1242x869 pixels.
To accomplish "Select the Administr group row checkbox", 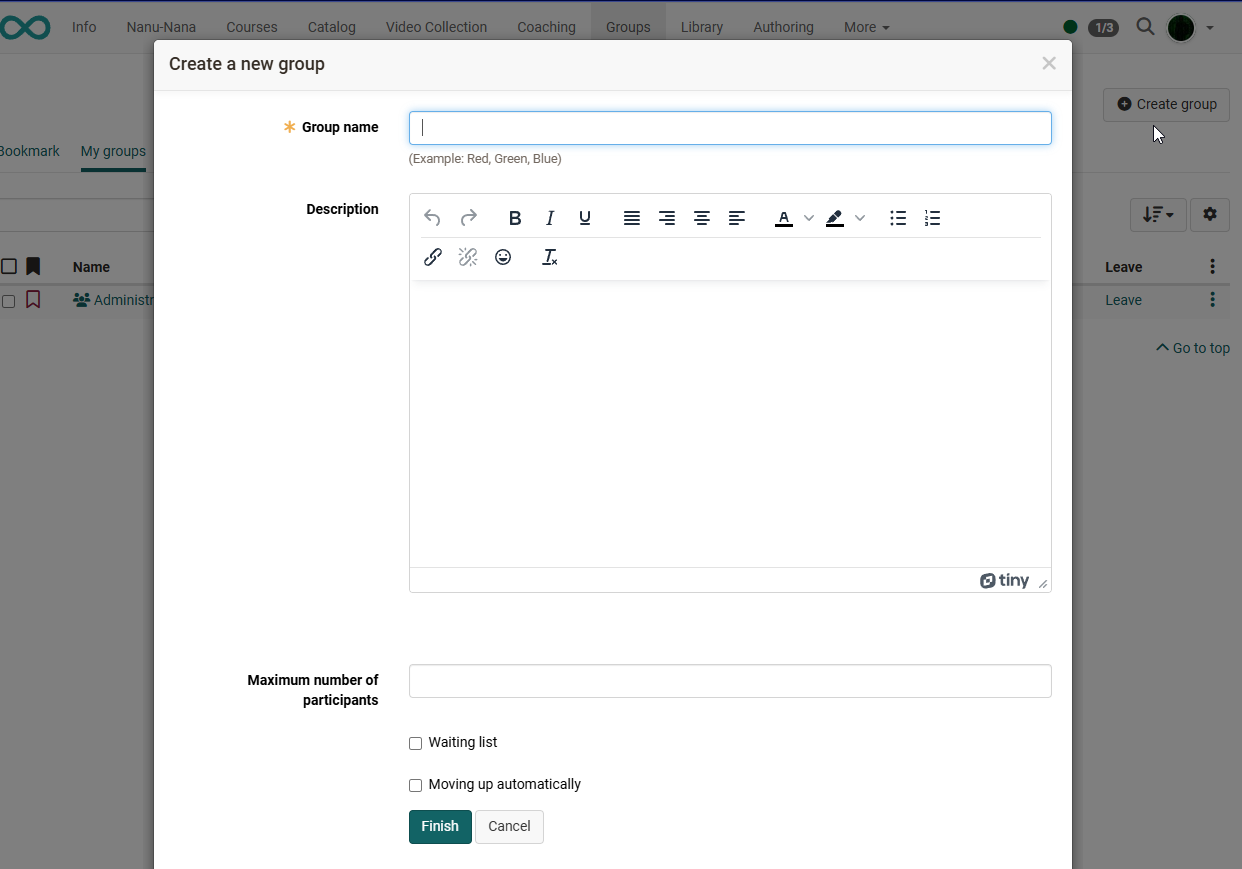I will (x=9, y=301).
